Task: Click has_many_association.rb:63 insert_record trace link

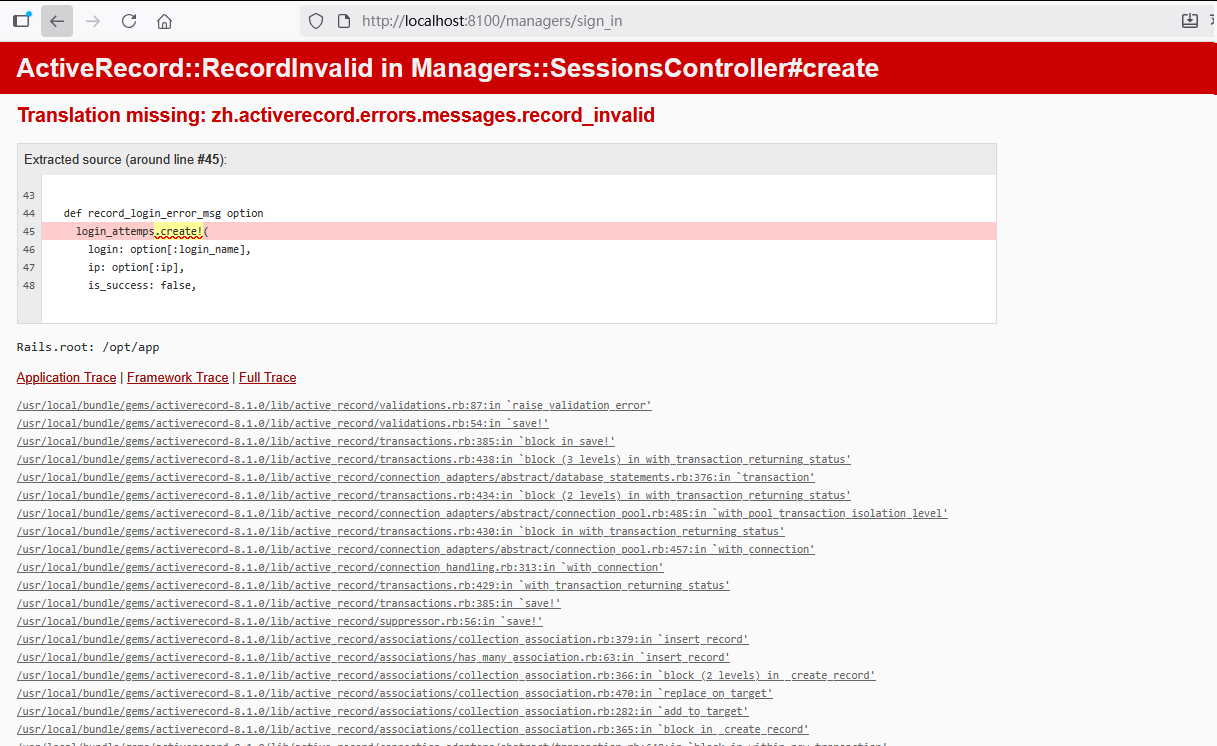Action: point(373,657)
